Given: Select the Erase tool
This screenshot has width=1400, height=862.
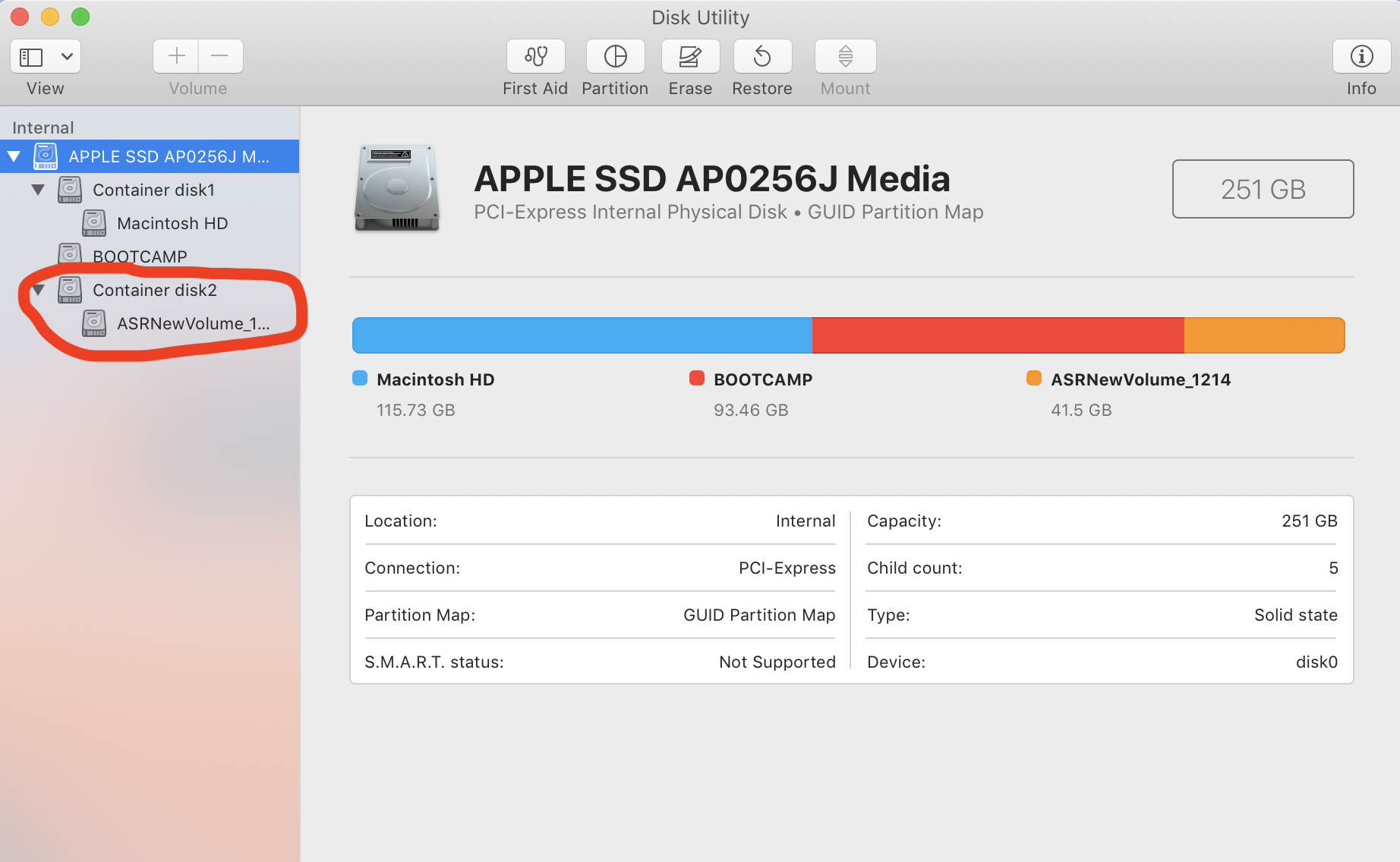Looking at the screenshot, I should point(689,56).
